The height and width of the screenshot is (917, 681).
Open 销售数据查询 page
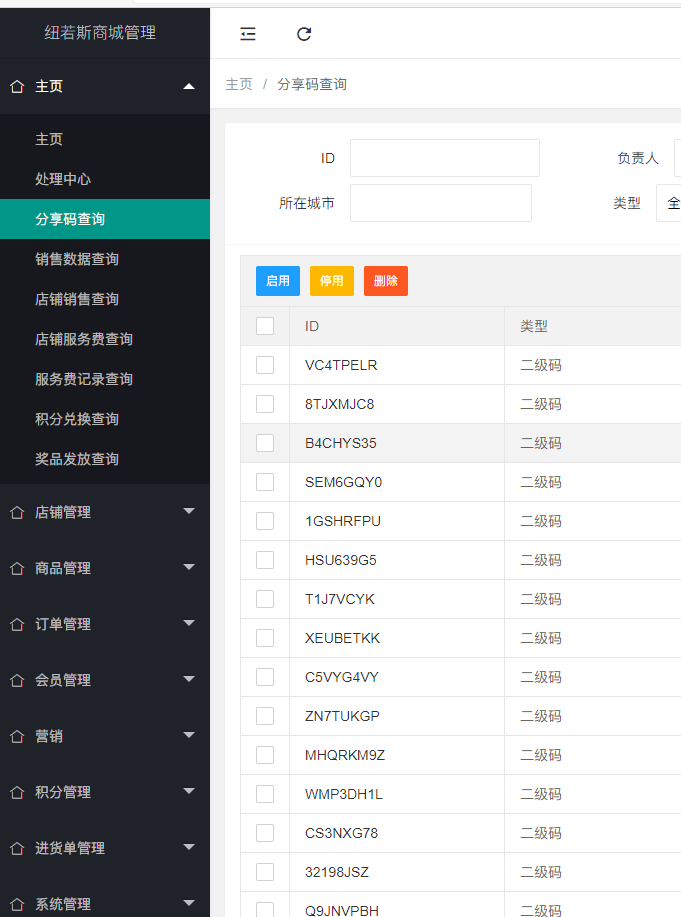click(x=105, y=259)
